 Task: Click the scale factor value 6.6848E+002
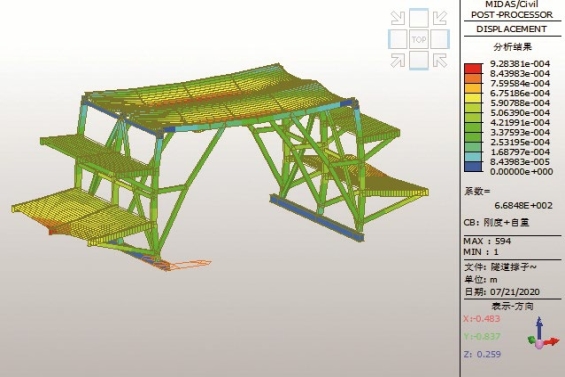pos(523,205)
